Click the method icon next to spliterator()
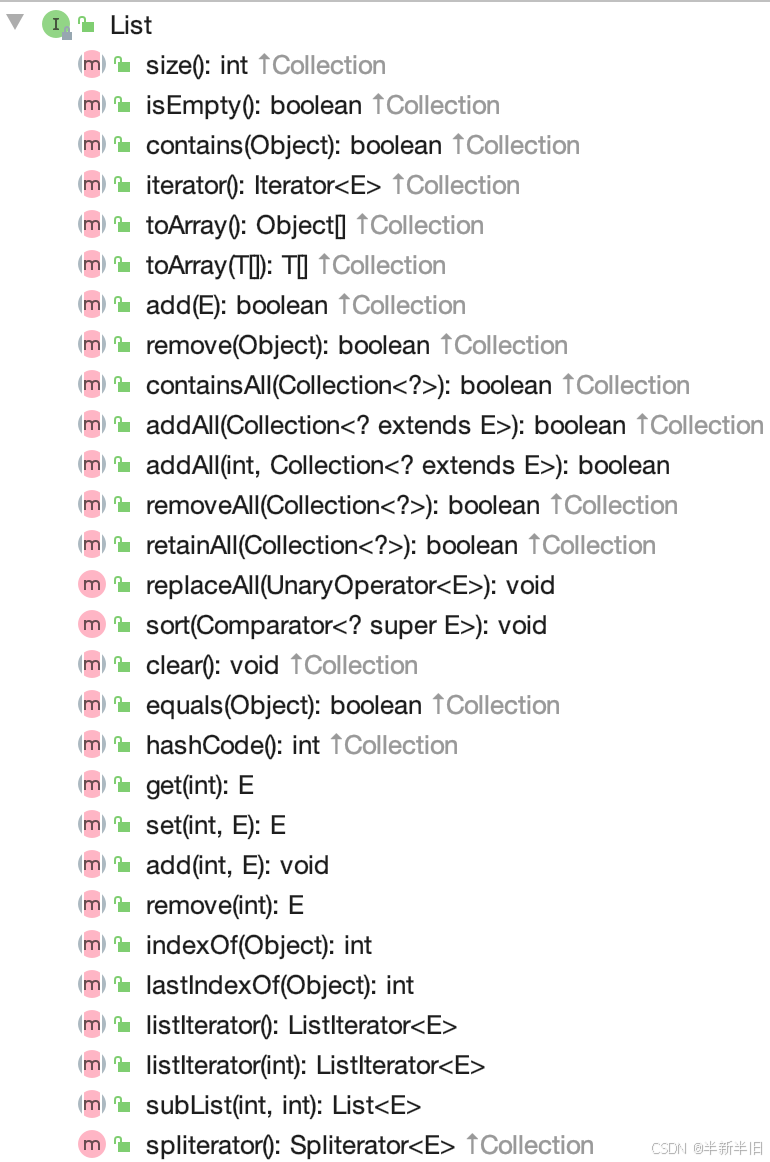The width and height of the screenshot is (770, 1162). pos(92,1146)
